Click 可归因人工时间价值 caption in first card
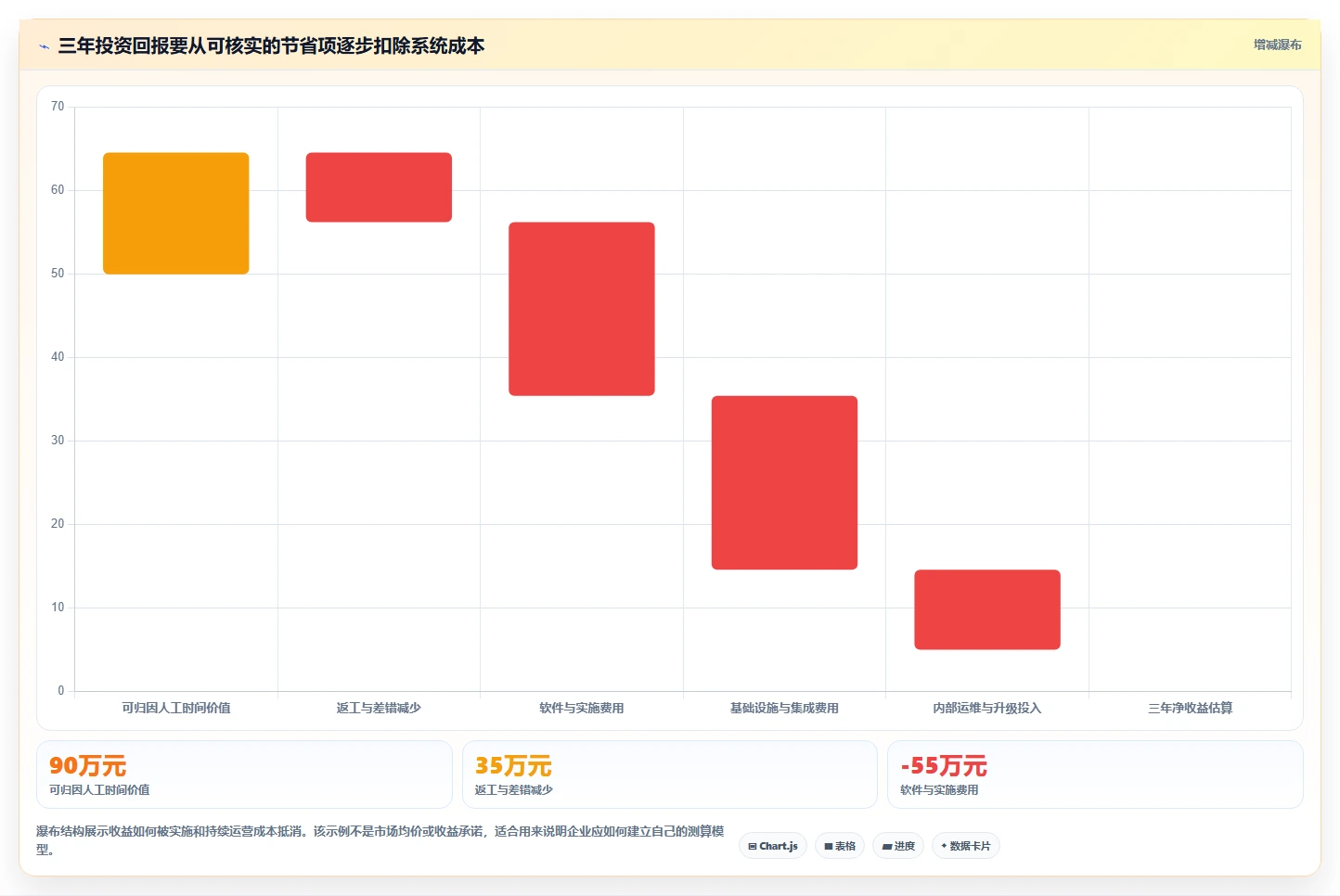1340x896 pixels. 99,790
